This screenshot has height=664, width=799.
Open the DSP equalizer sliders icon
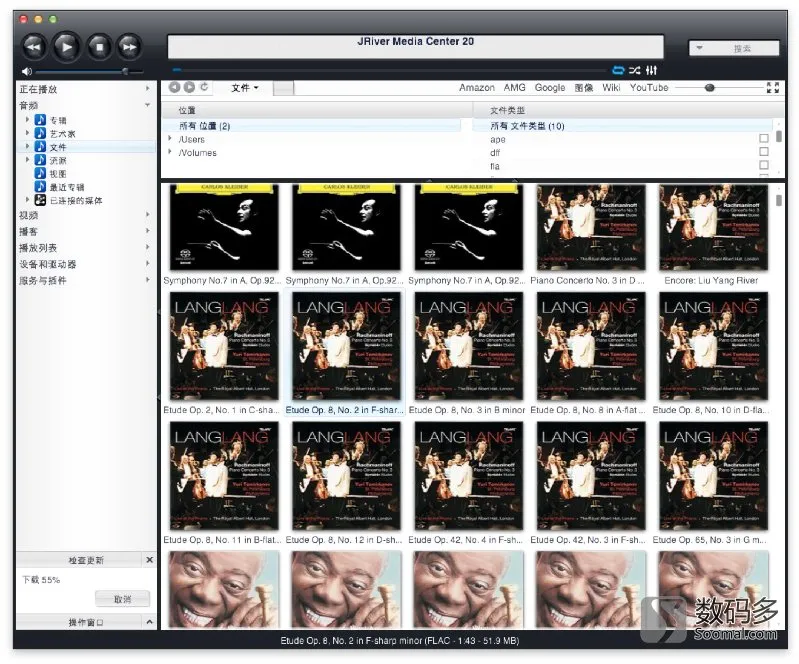pyautogui.click(x=651, y=70)
